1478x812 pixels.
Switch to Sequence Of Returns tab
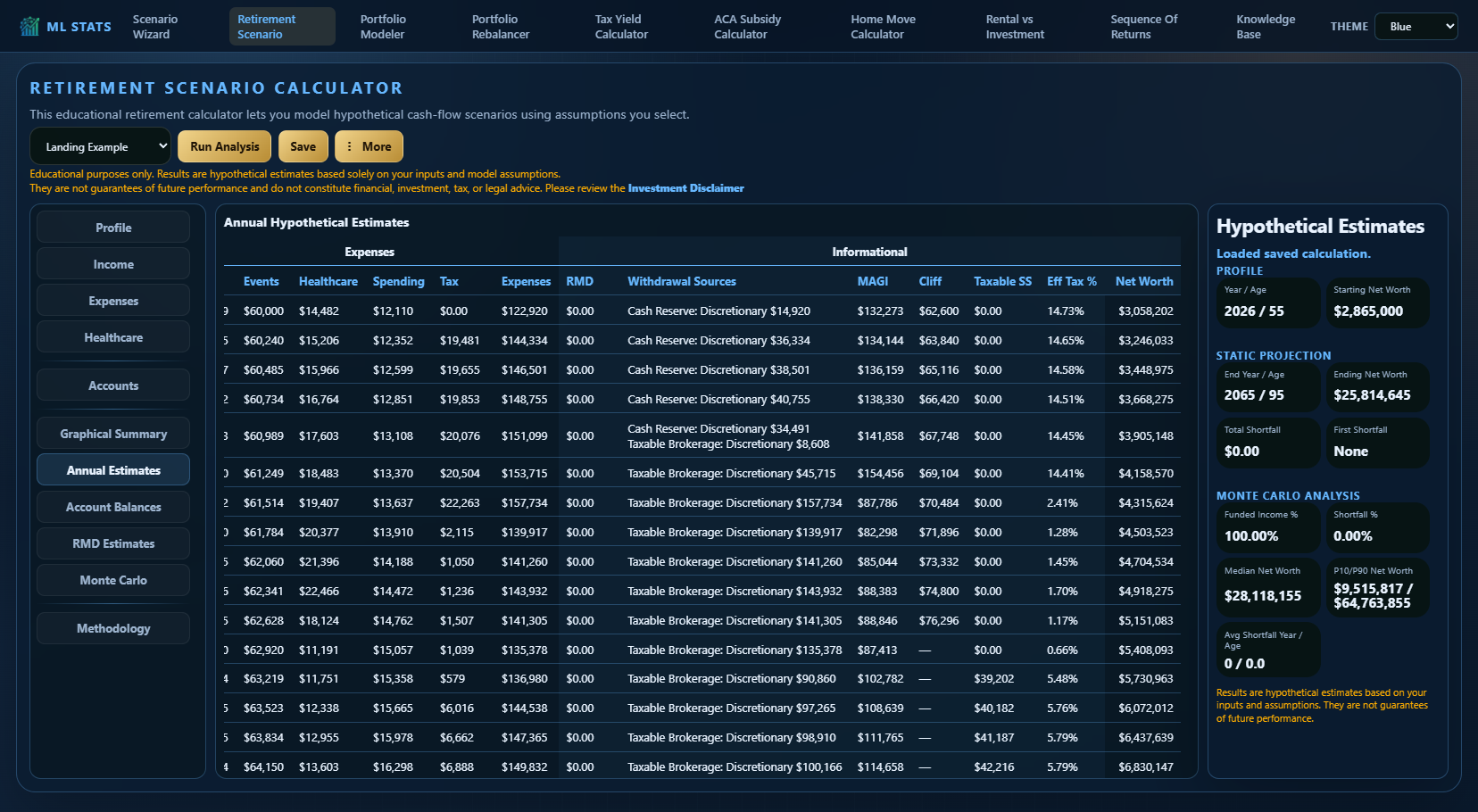[x=1143, y=27]
